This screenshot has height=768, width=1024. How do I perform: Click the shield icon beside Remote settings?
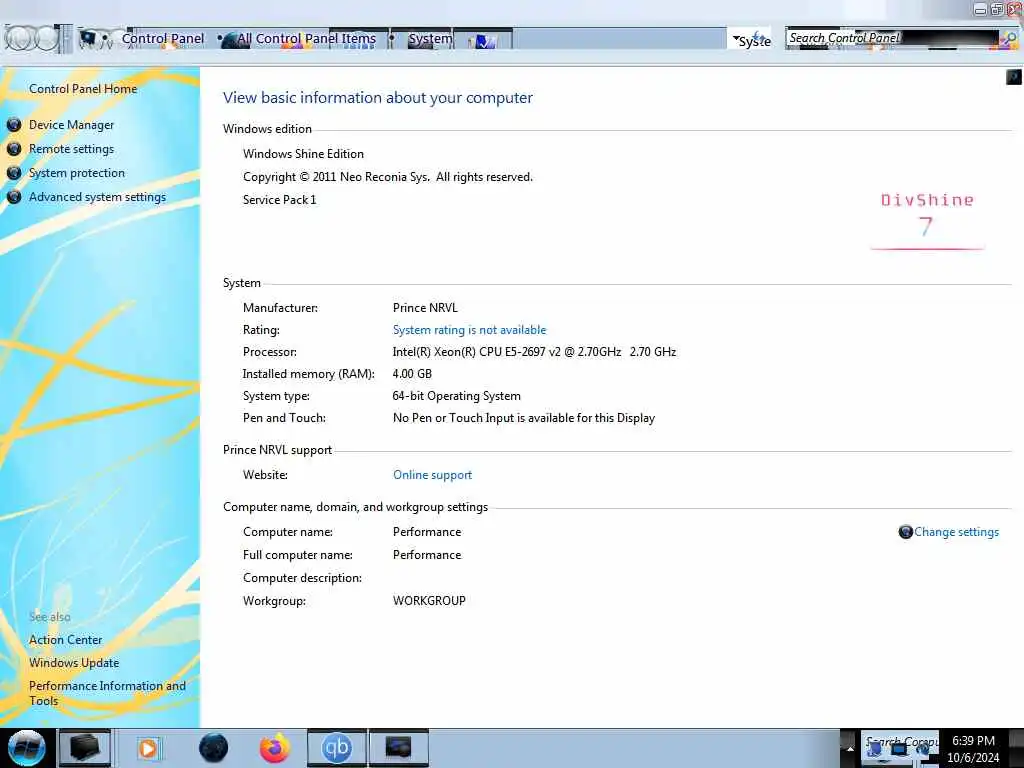[x=14, y=149]
